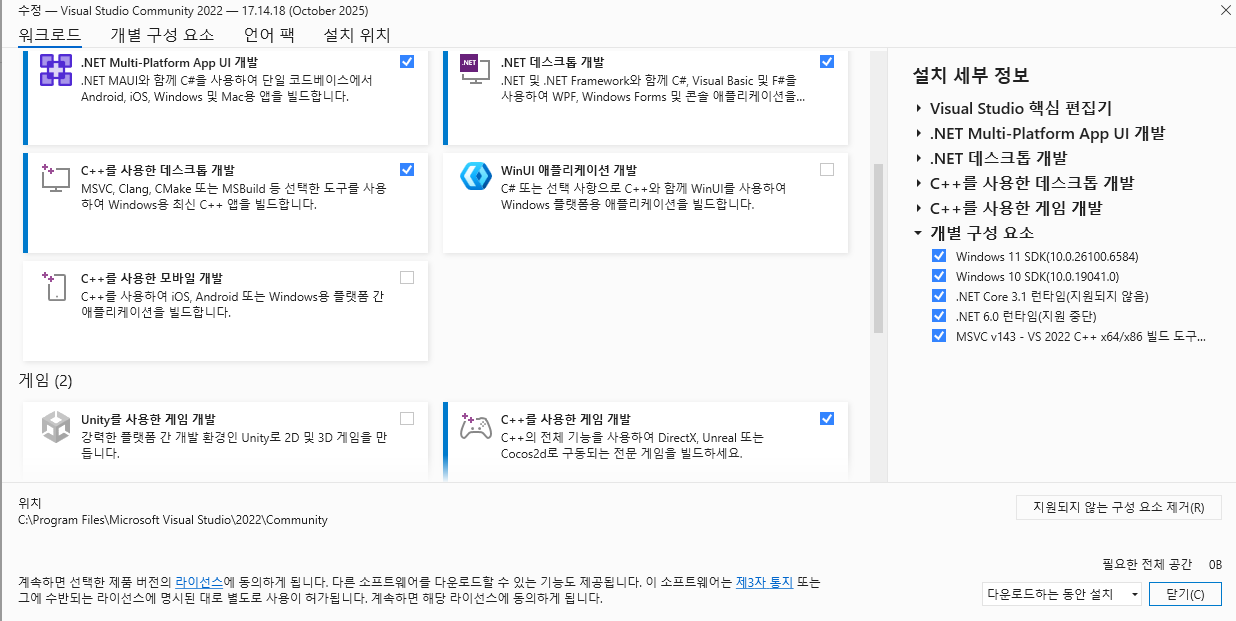1236x621 pixels.
Task: Click the 설치 세부 정보 heading
Action: pos(971,76)
